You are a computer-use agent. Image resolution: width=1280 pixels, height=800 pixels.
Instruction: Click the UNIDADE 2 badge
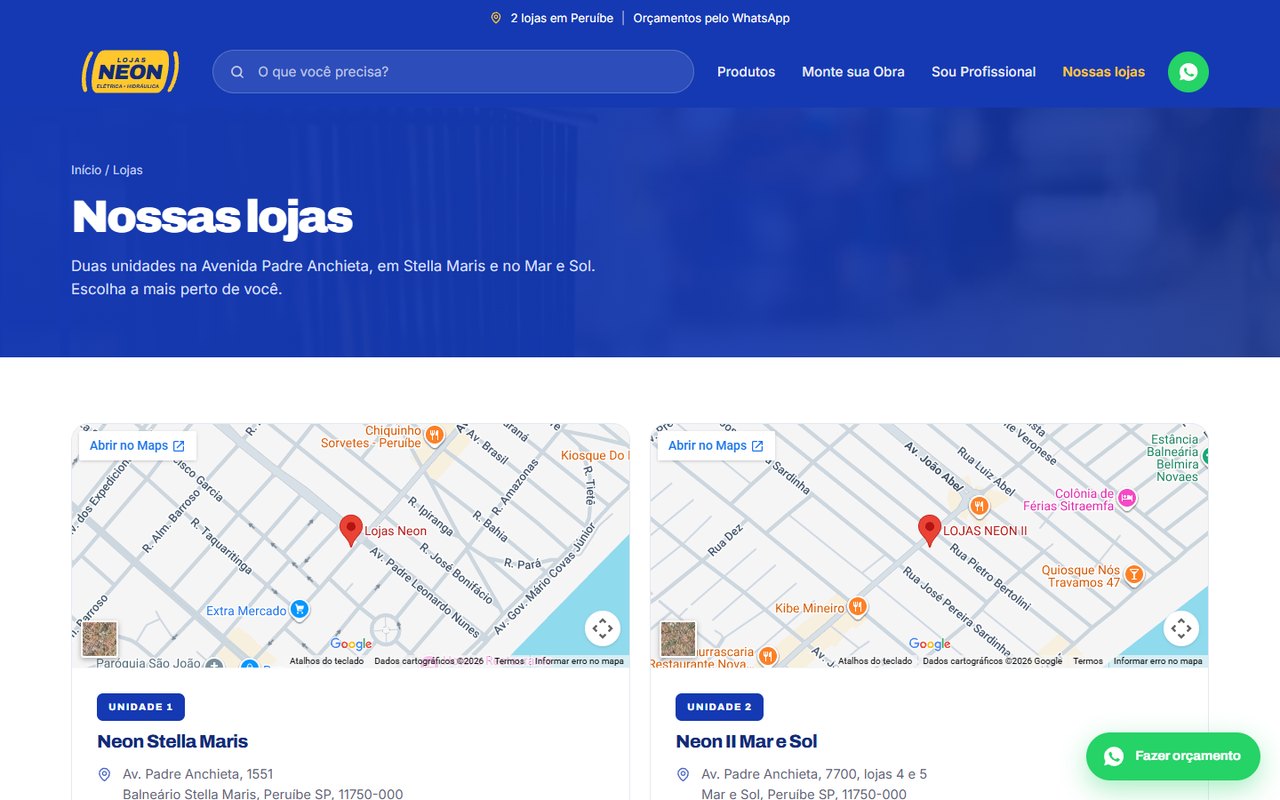tap(720, 707)
